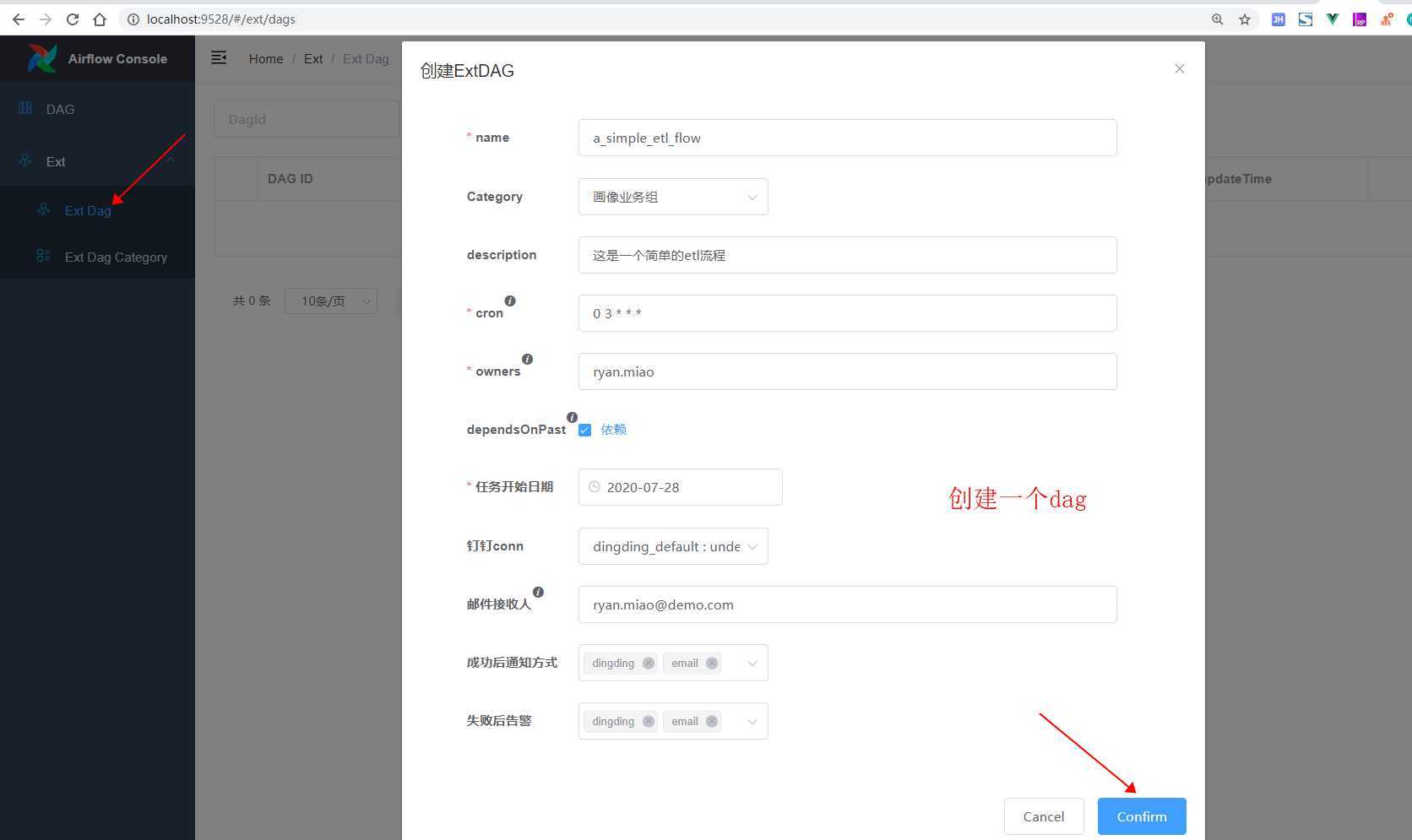Expand the 成功后通知方式 dropdown arrow
Viewport: 1412px width, 840px height.
coord(752,664)
